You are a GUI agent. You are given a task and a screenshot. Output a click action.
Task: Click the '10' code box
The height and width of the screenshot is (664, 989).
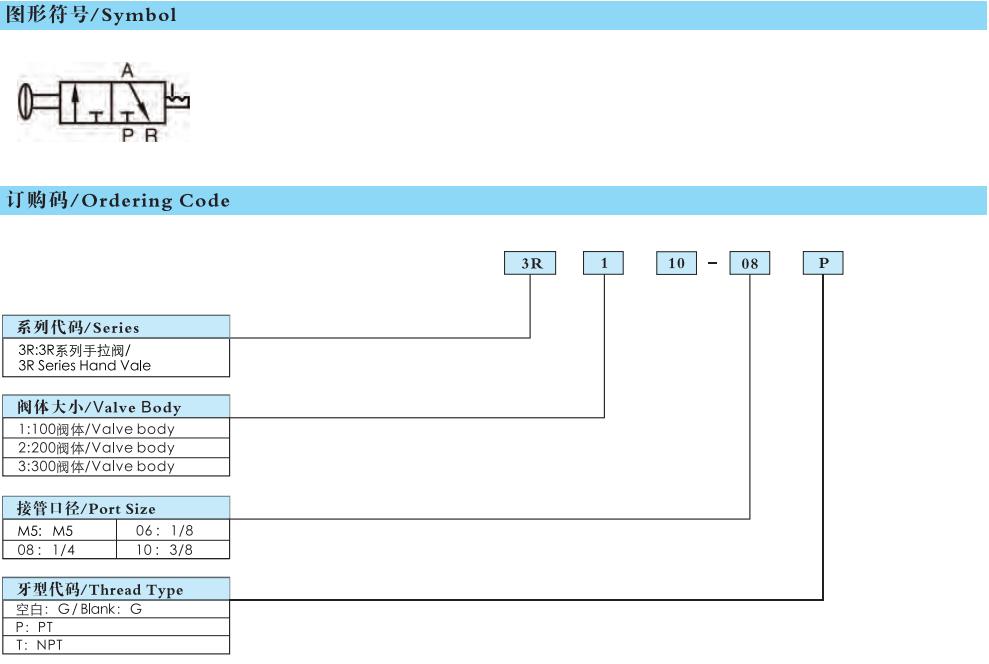click(x=676, y=263)
